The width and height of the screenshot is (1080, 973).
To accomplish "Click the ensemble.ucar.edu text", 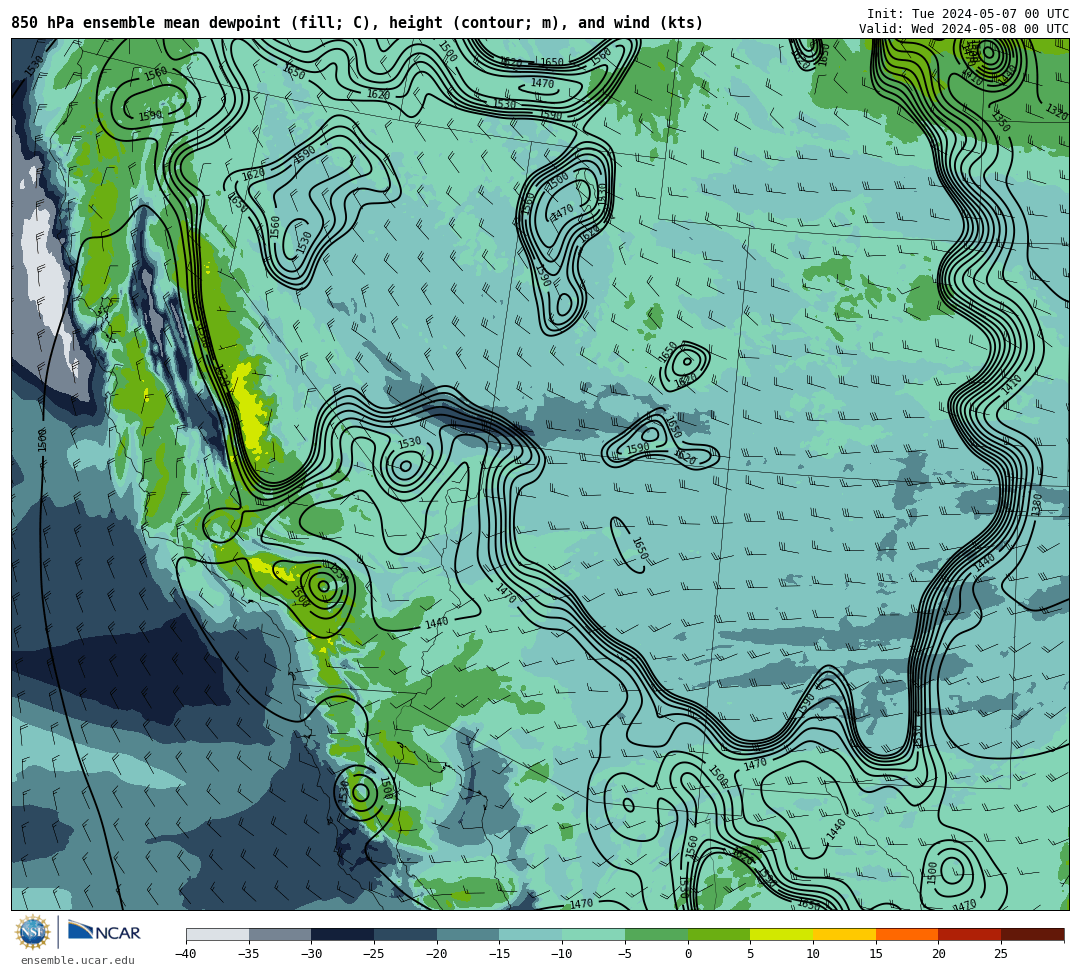I will click(x=78, y=960).
